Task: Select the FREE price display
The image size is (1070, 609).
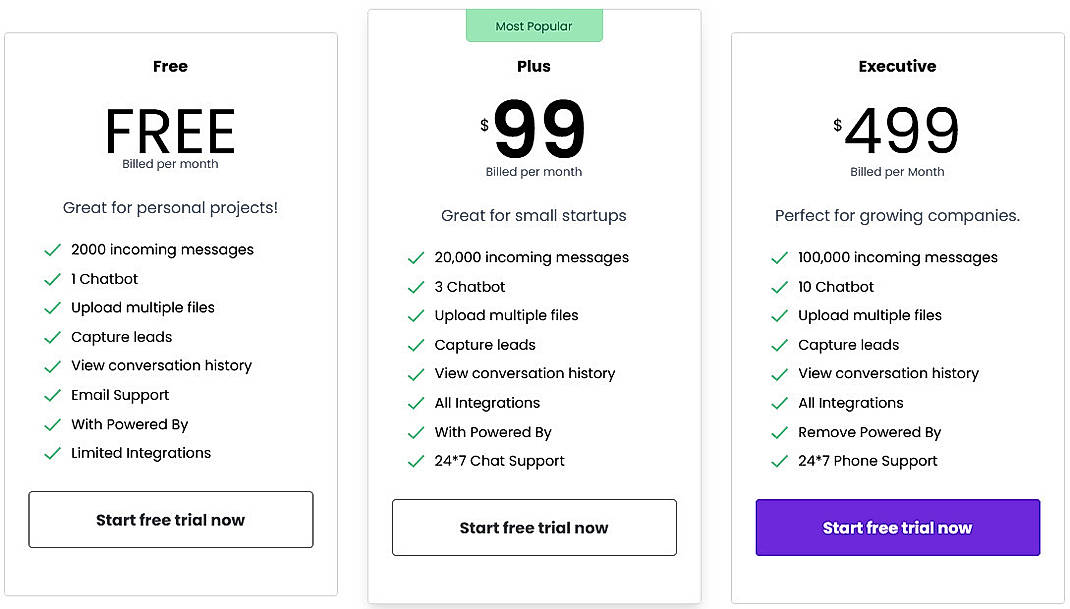Action: (170, 131)
